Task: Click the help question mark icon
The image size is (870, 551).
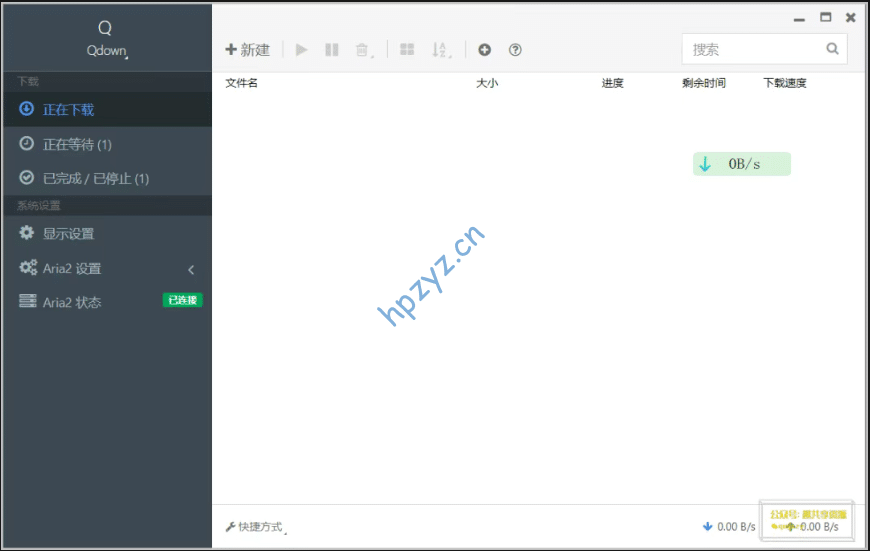Action: (515, 50)
